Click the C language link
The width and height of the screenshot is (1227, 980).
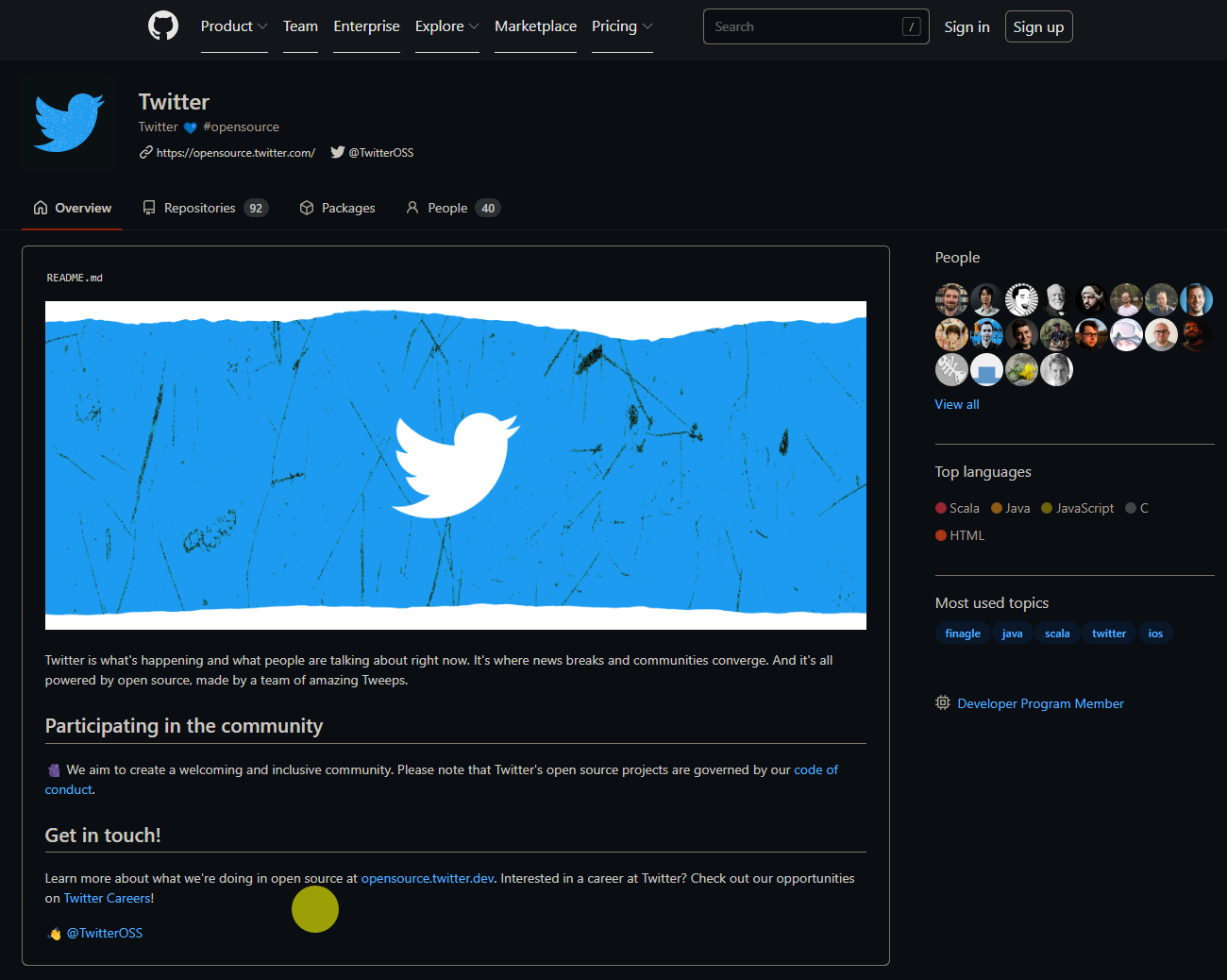coord(1137,508)
